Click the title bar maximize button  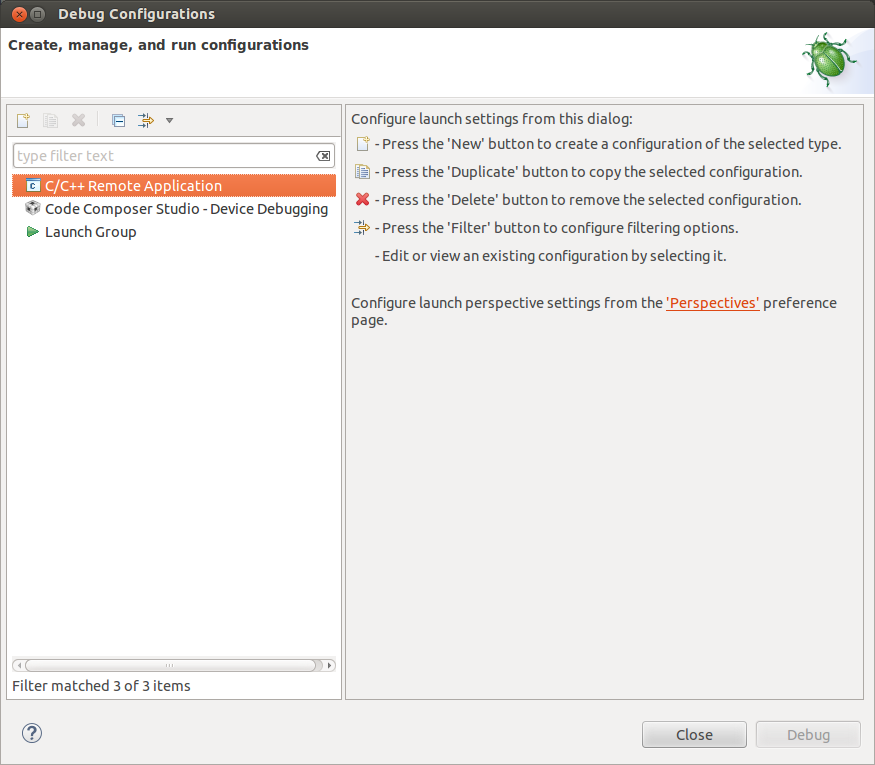(x=37, y=14)
